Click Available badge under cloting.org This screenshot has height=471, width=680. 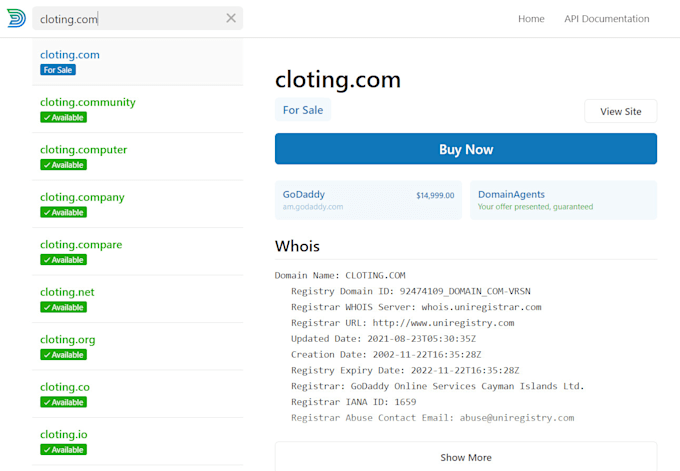pos(63,355)
